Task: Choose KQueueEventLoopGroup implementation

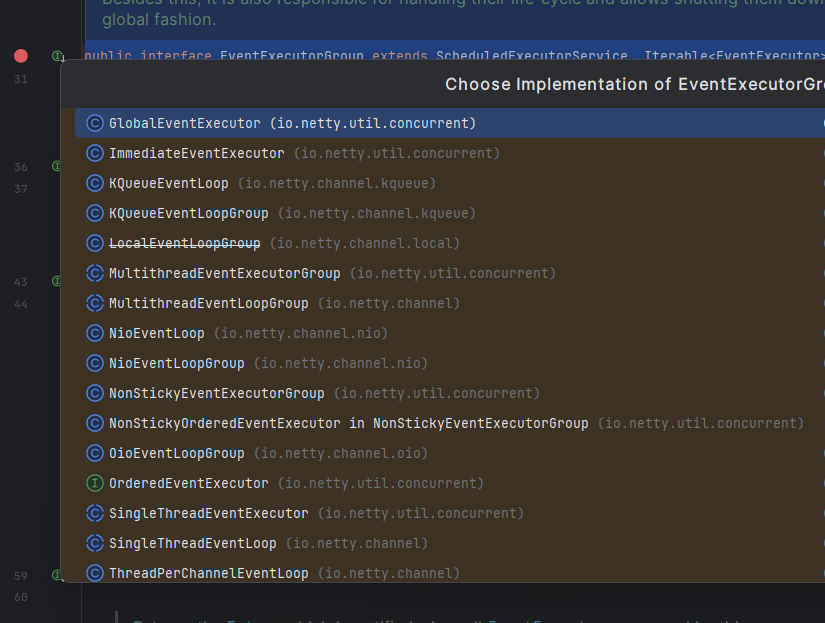Action: (x=450, y=213)
